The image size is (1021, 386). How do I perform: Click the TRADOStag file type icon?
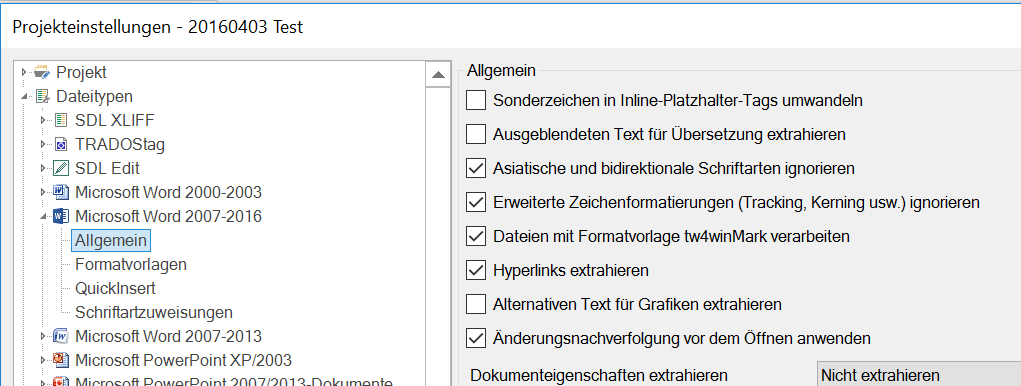pyautogui.click(x=61, y=145)
